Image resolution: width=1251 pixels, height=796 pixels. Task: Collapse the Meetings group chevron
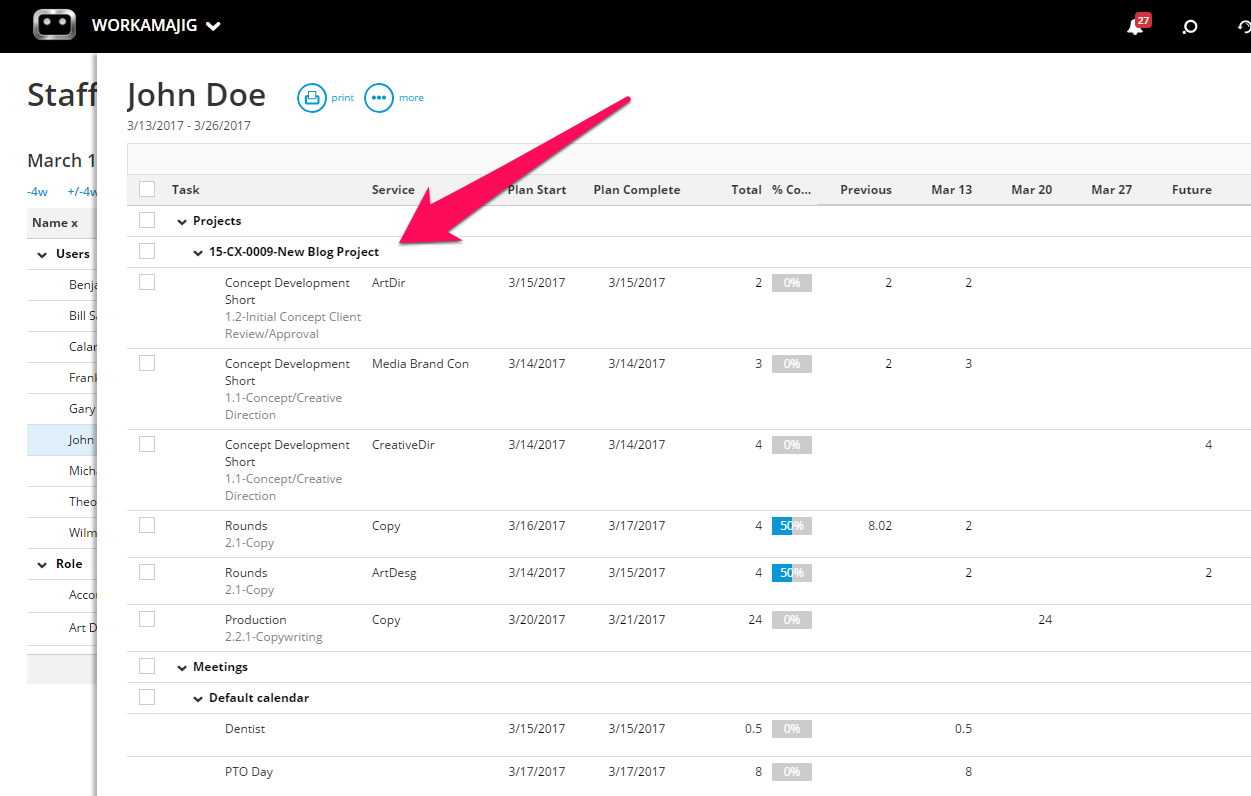pyautogui.click(x=182, y=668)
